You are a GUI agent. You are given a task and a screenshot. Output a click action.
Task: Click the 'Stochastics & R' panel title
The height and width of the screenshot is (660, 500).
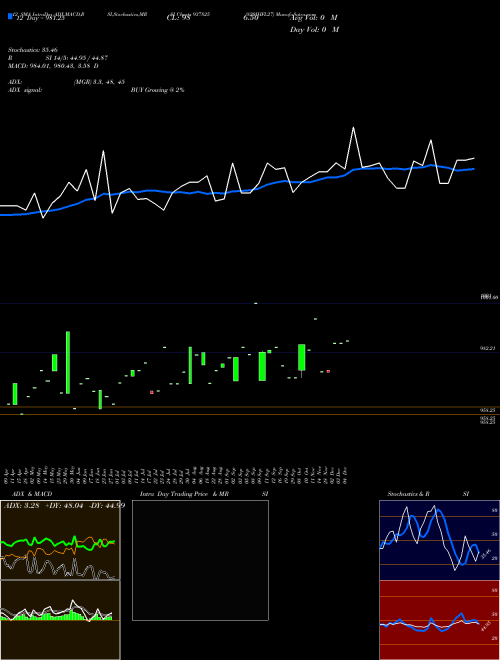click(408, 494)
